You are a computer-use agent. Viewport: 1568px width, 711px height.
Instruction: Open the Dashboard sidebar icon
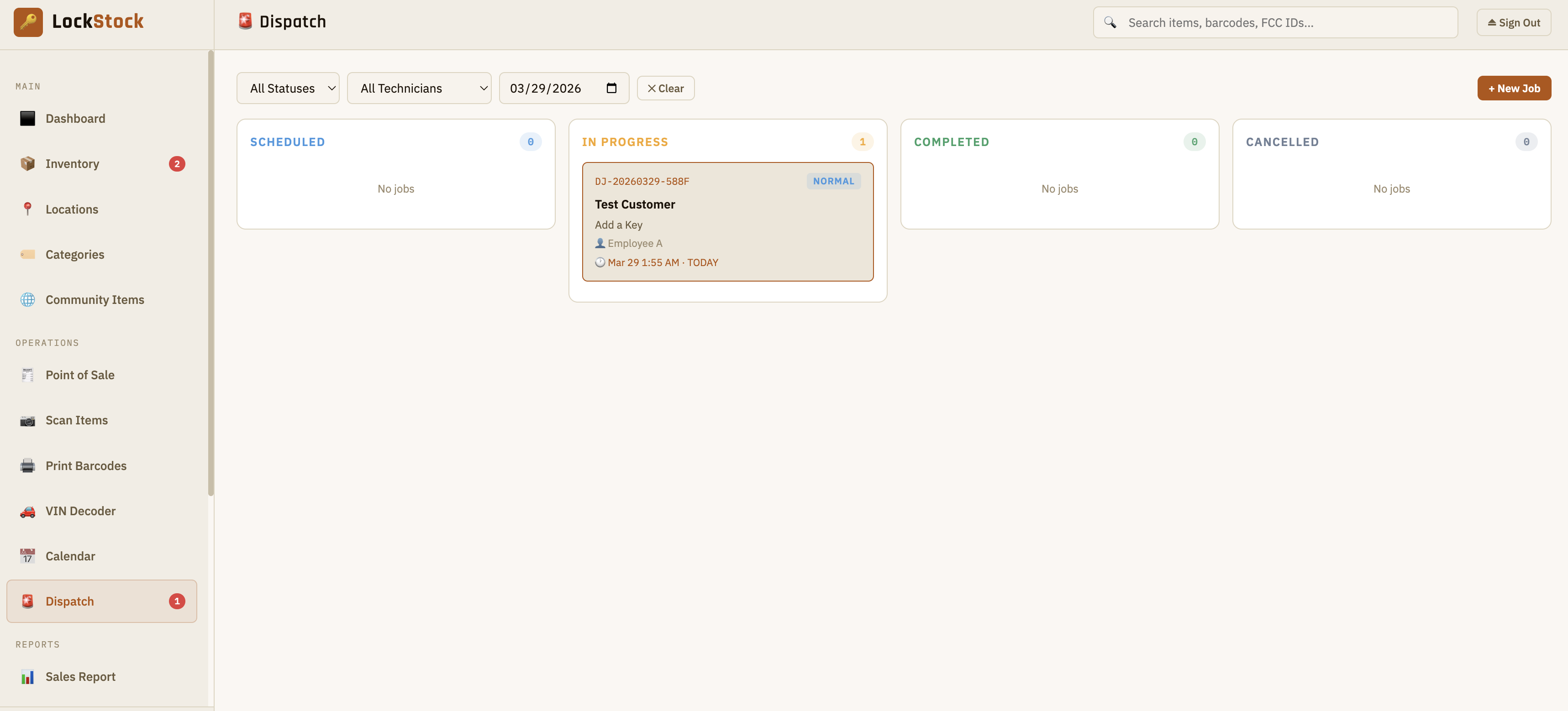(27, 119)
